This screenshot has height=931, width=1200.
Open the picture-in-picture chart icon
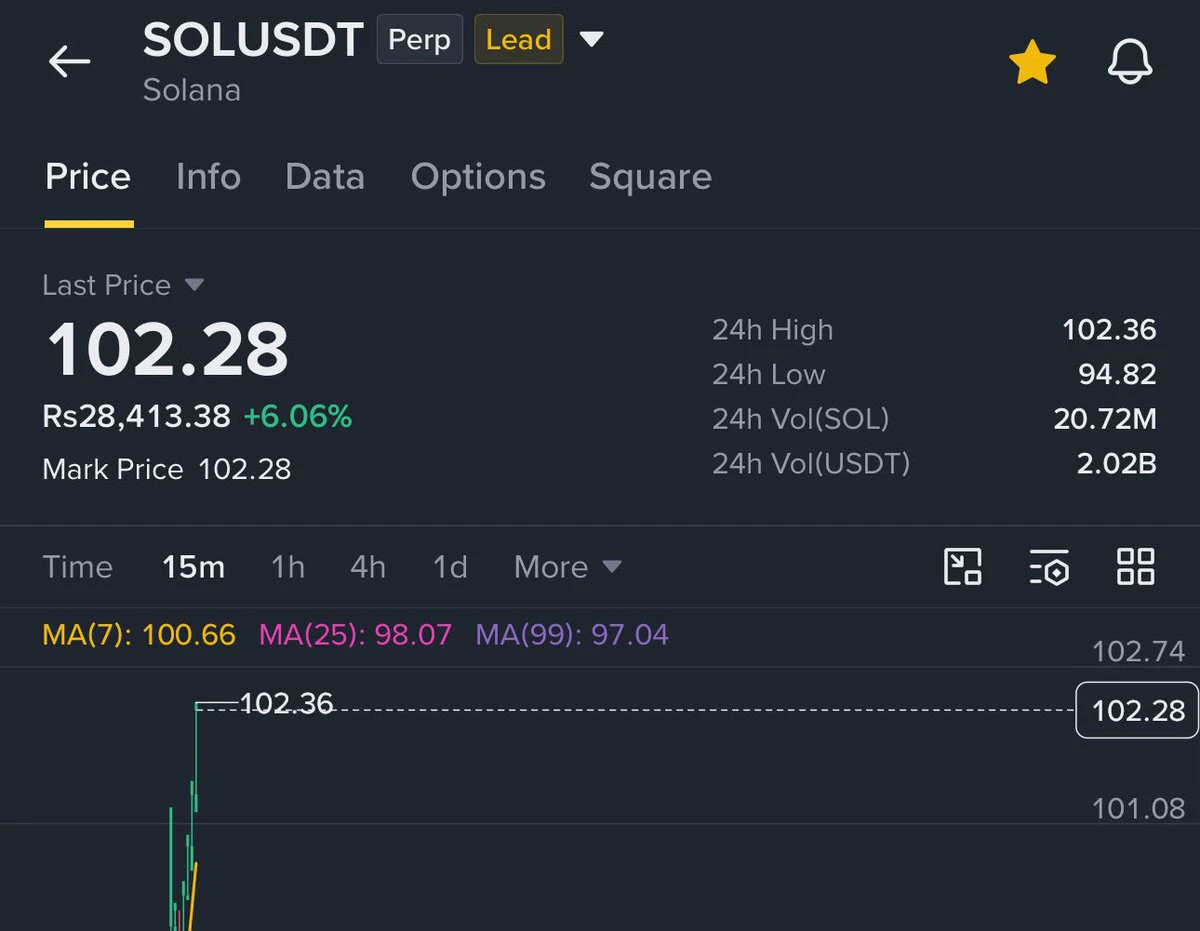click(x=963, y=567)
